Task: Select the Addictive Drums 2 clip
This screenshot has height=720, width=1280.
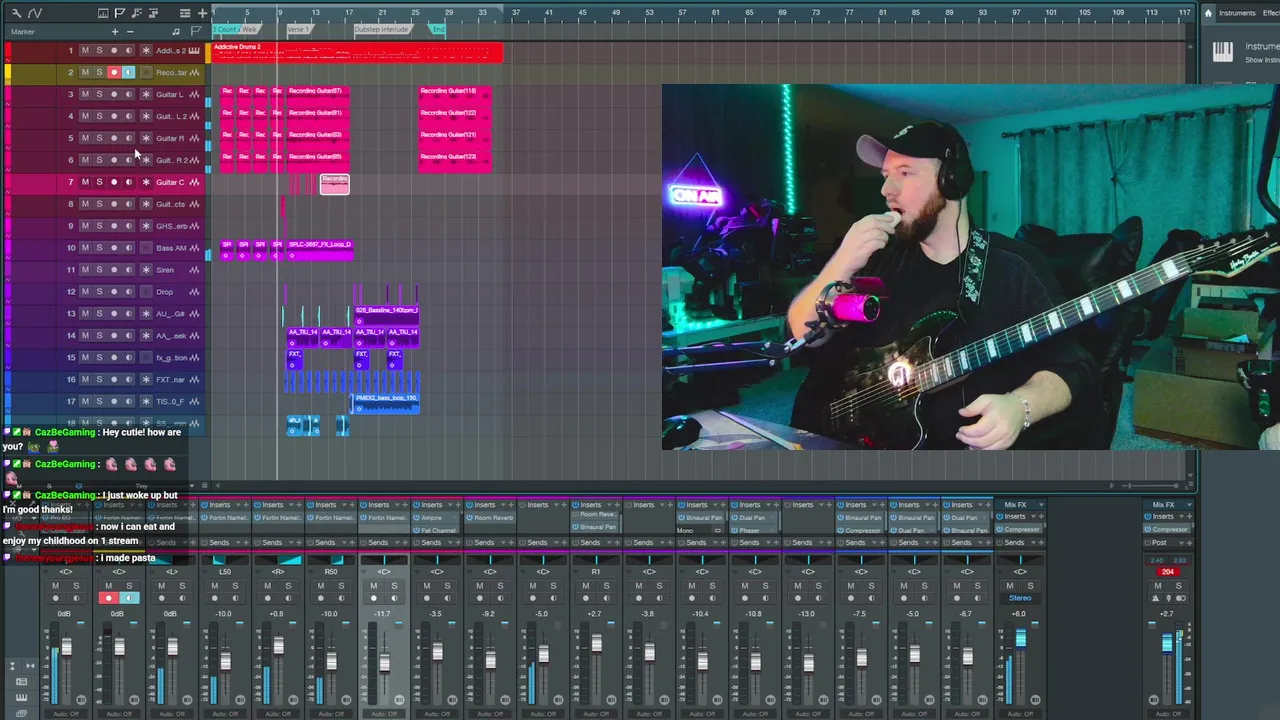Action: [357, 52]
